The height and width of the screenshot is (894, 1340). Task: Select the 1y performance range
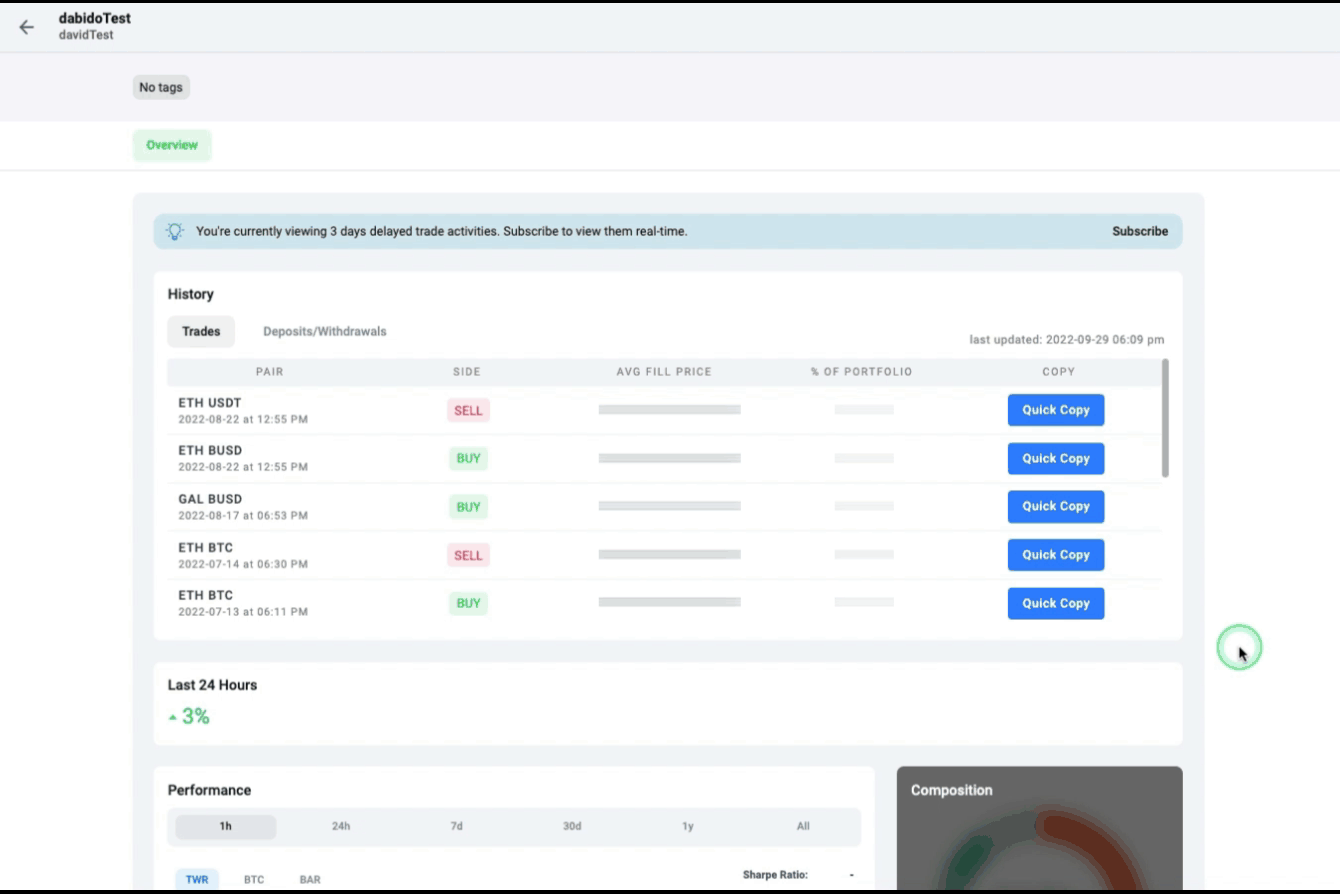[688, 826]
